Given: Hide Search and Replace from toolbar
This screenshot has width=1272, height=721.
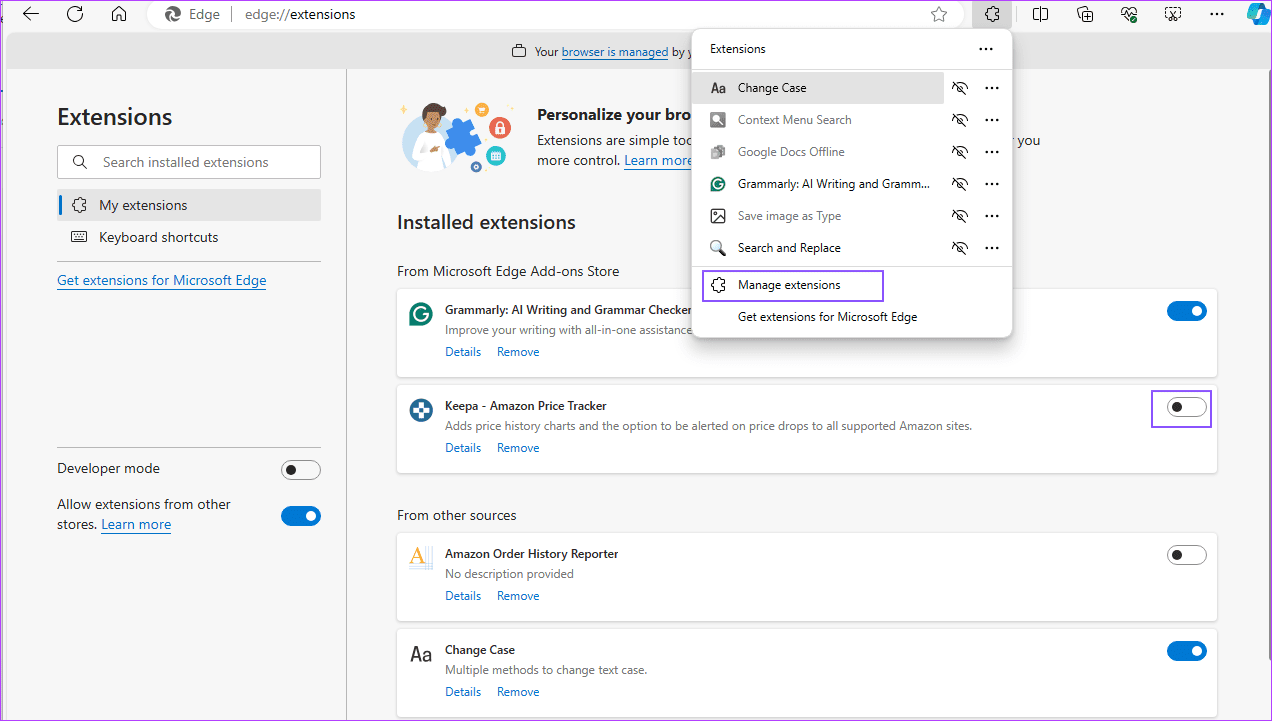Looking at the screenshot, I should click(959, 247).
